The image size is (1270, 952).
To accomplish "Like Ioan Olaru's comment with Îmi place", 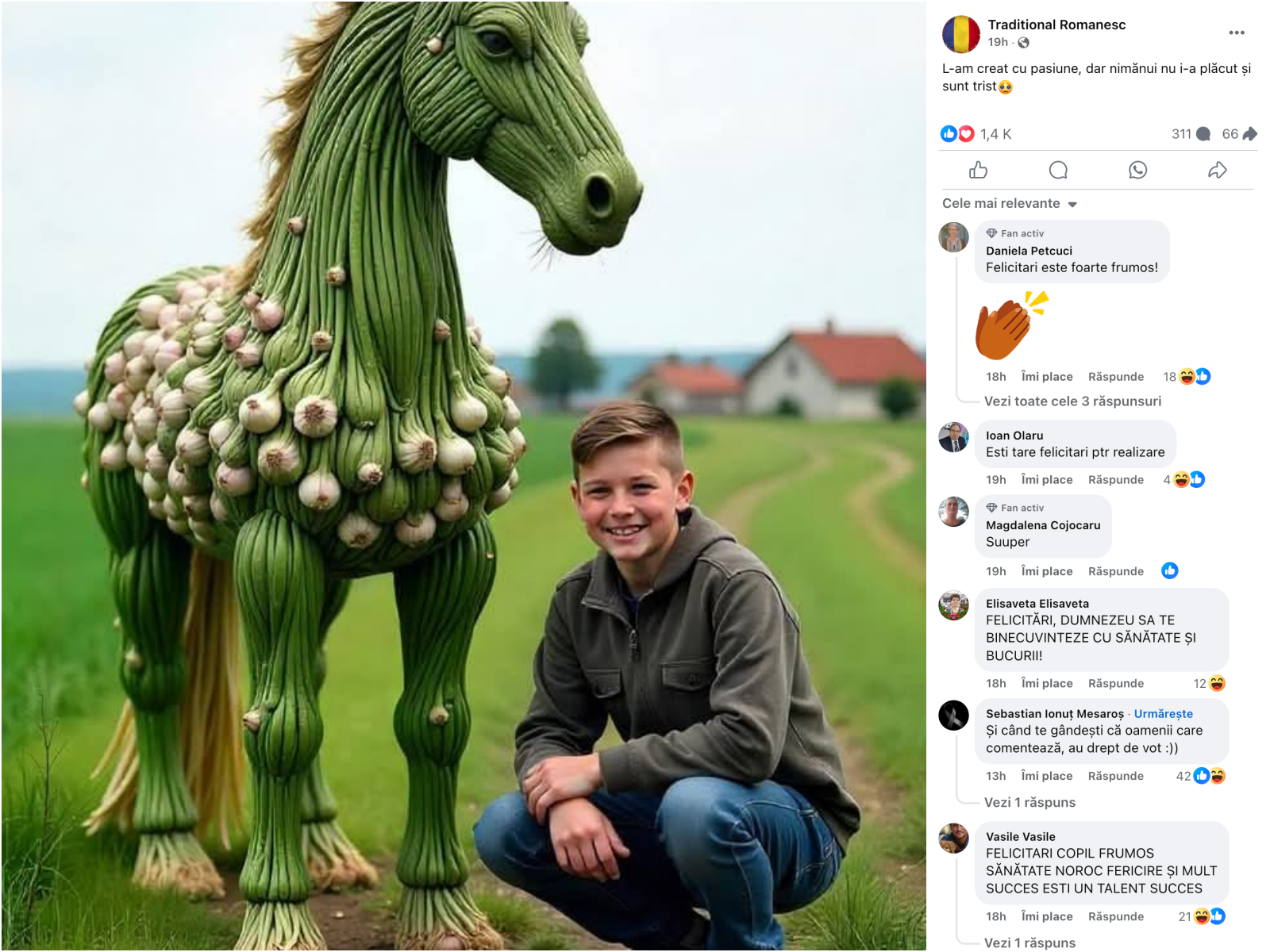I will (x=1047, y=480).
